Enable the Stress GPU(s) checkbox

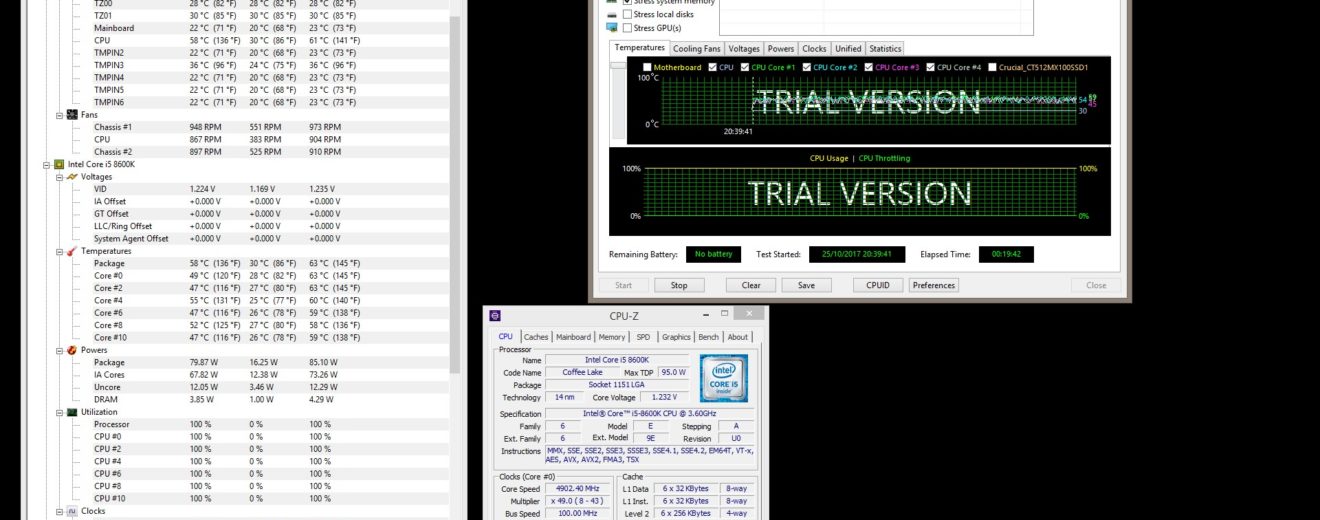pos(627,28)
